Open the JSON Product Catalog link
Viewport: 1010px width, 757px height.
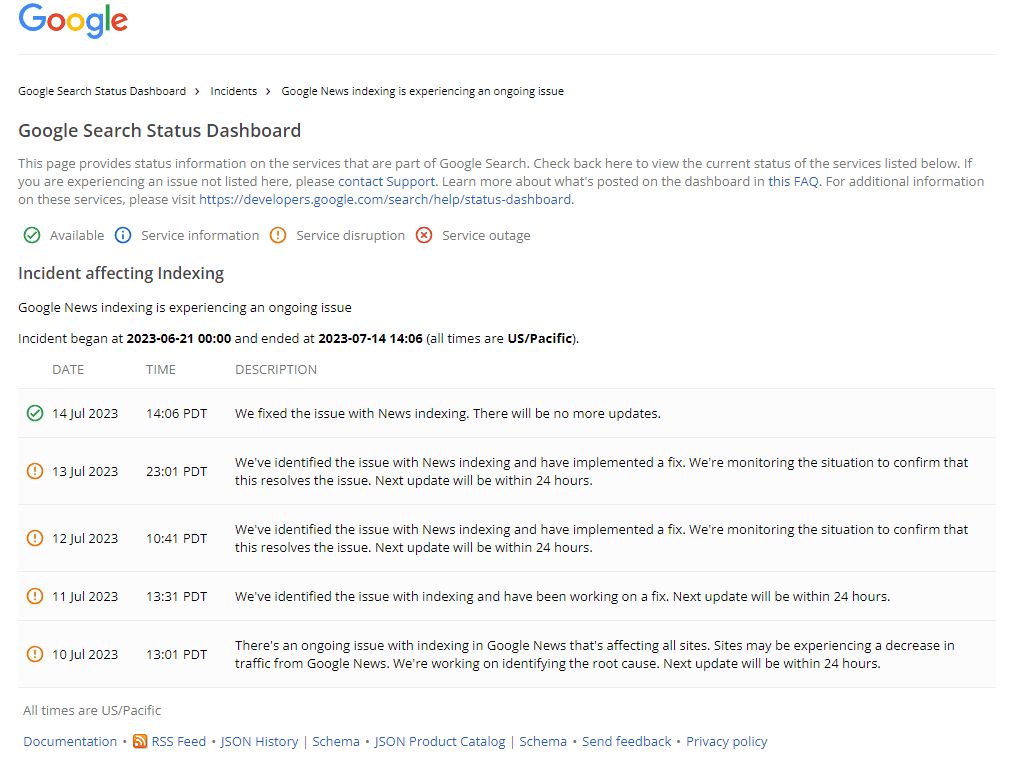(x=440, y=742)
